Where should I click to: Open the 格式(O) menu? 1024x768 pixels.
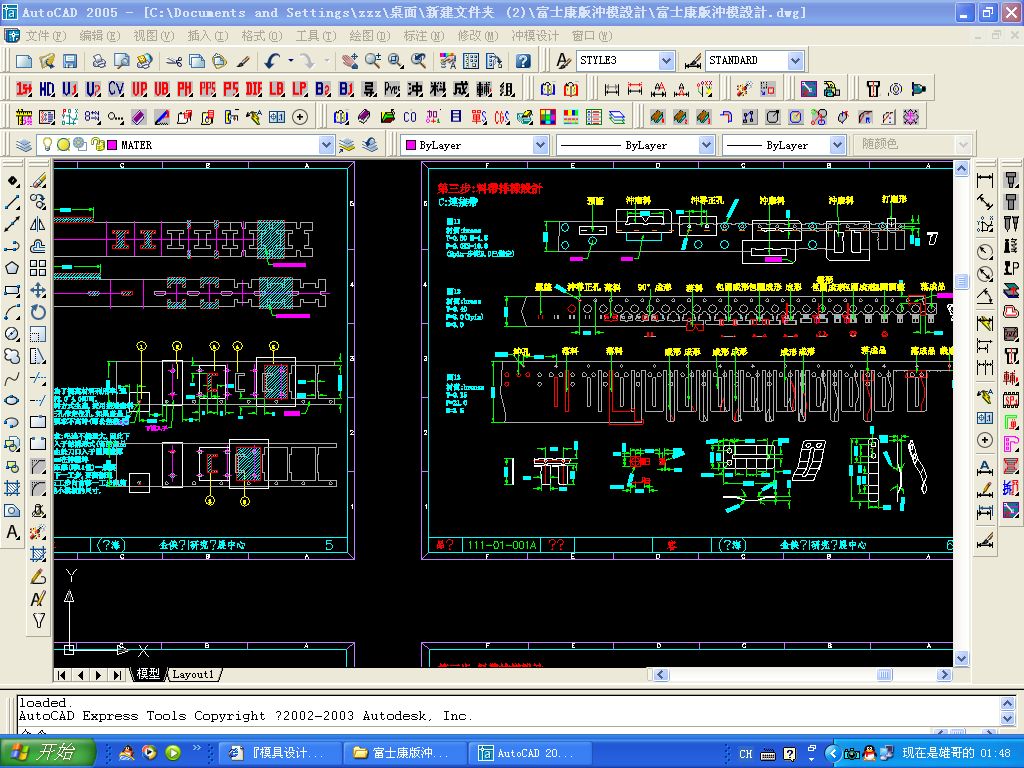click(x=261, y=36)
